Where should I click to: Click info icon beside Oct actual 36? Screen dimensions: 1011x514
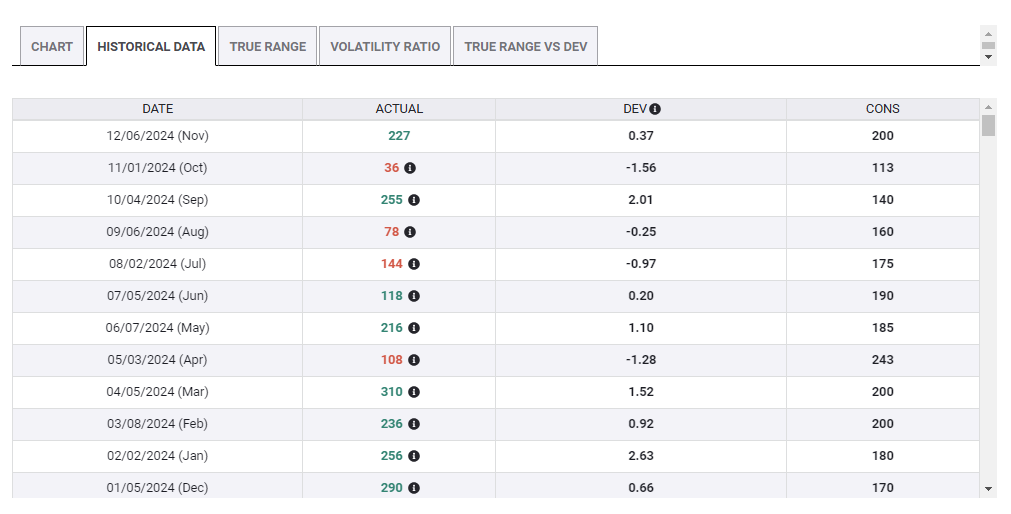(410, 168)
